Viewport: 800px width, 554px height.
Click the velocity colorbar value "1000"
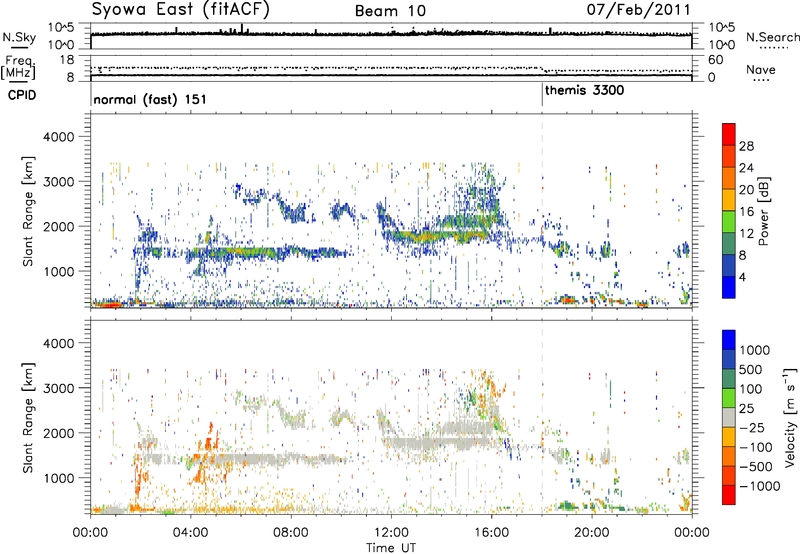tap(754, 350)
